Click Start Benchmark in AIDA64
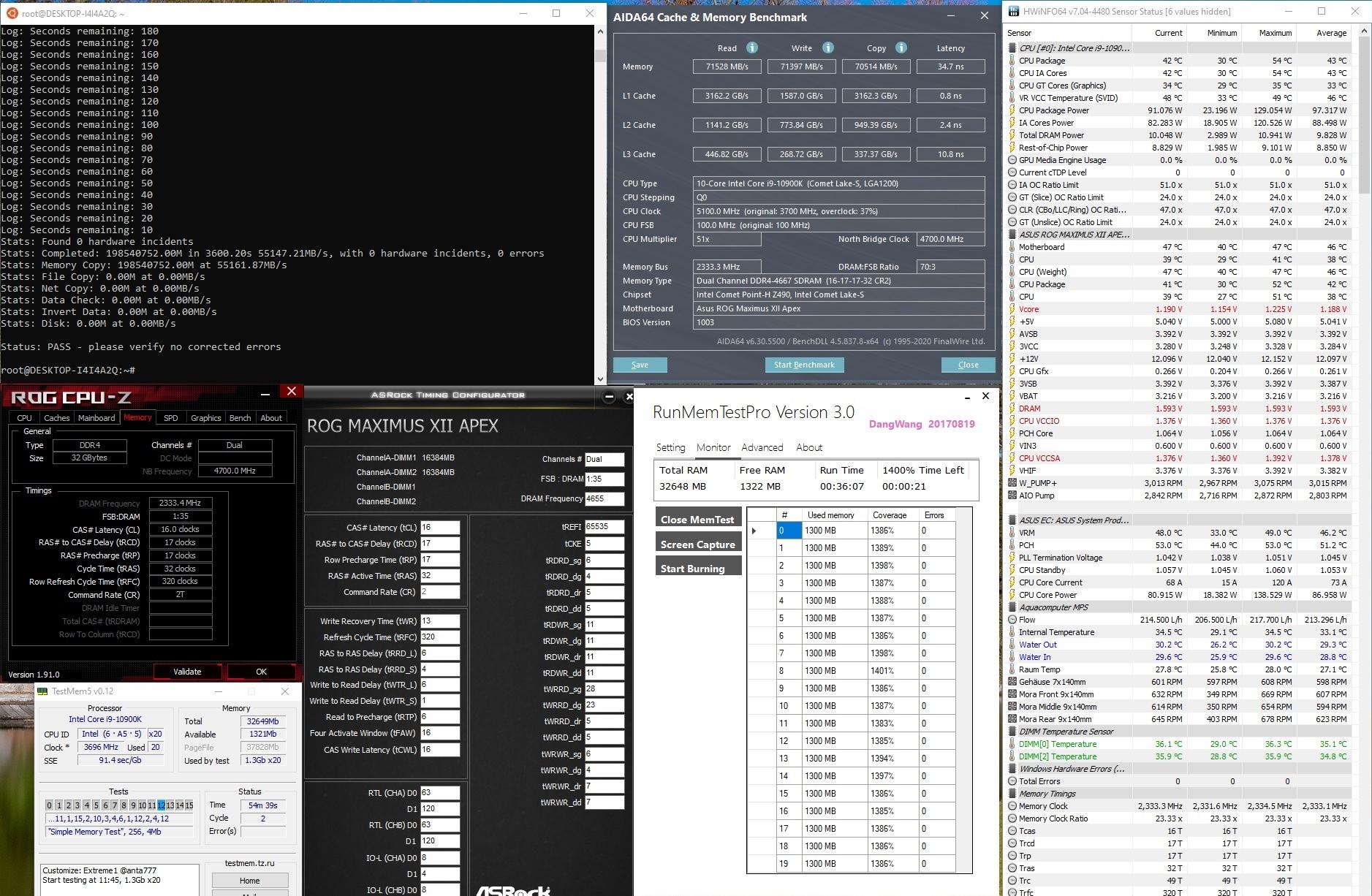Image resolution: width=1372 pixels, height=896 pixels. click(804, 365)
